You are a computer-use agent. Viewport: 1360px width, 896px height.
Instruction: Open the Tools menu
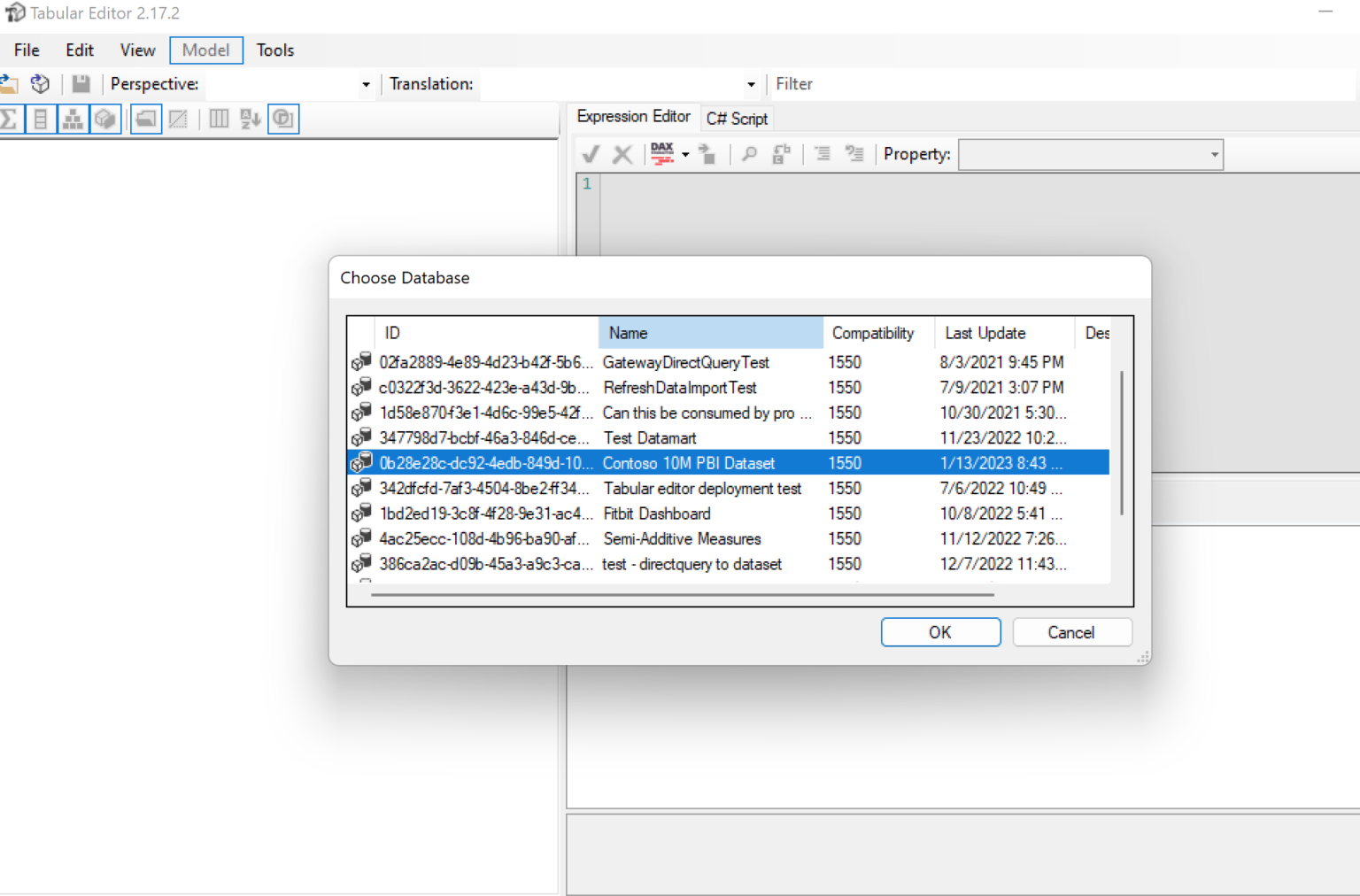pos(274,50)
